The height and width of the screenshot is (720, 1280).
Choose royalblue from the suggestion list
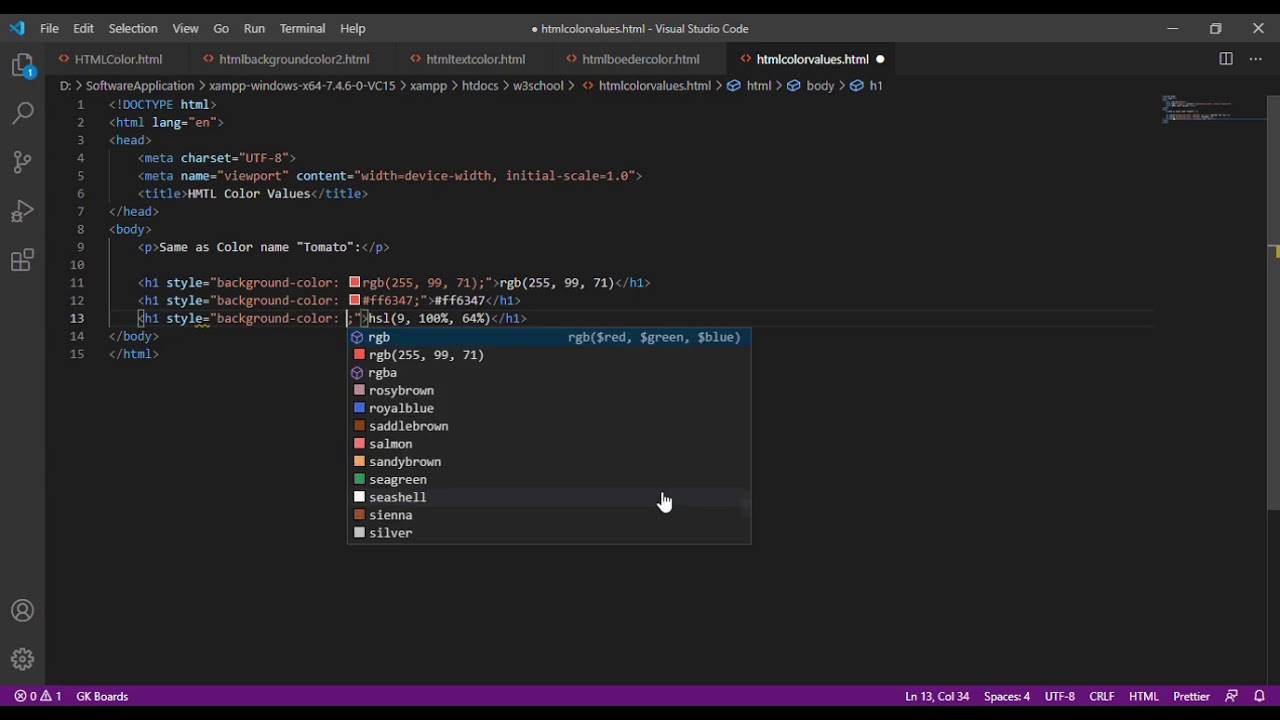[x=549, y=408]
